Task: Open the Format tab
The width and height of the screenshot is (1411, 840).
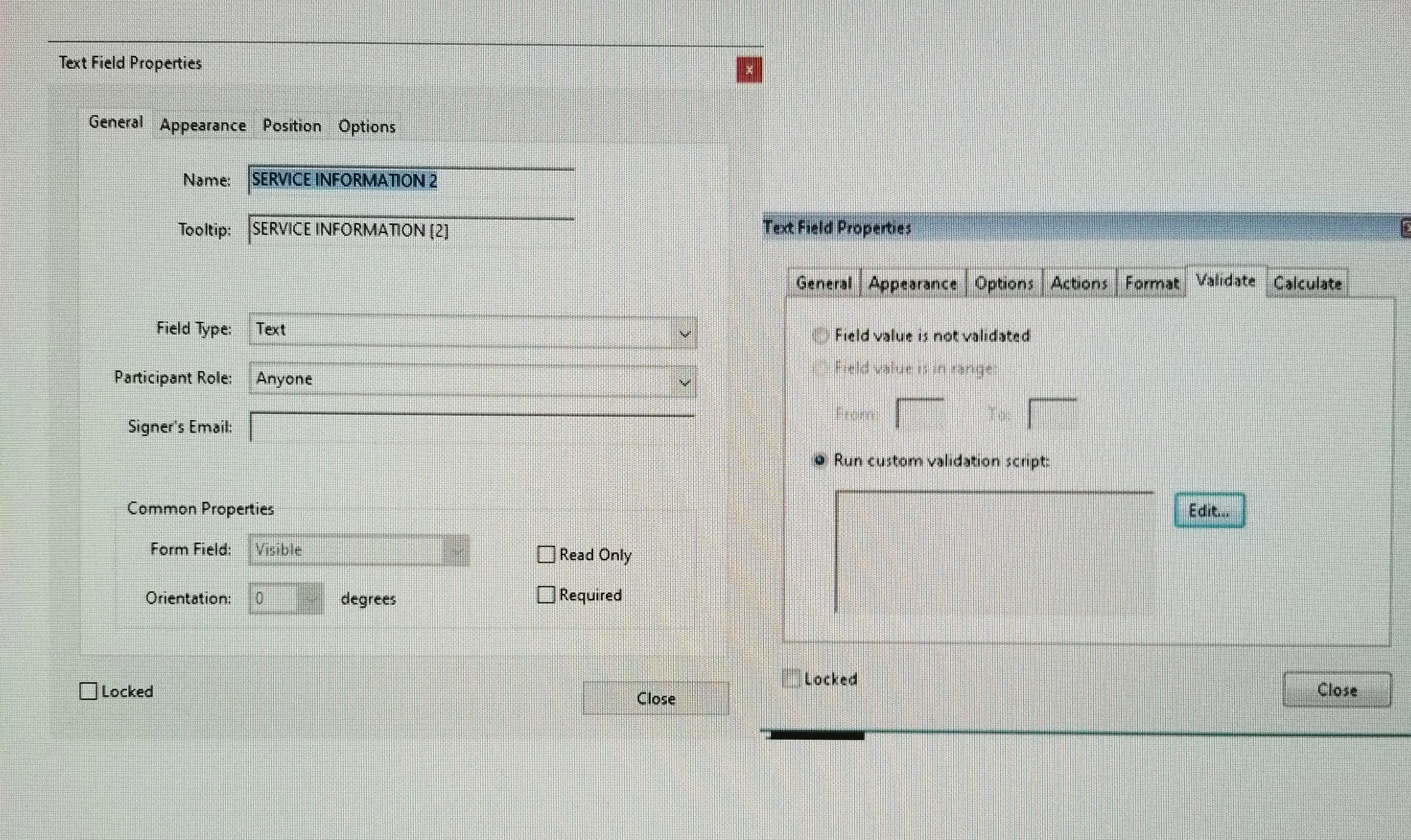Action: pyautogui.click(x=1152, y=282)
